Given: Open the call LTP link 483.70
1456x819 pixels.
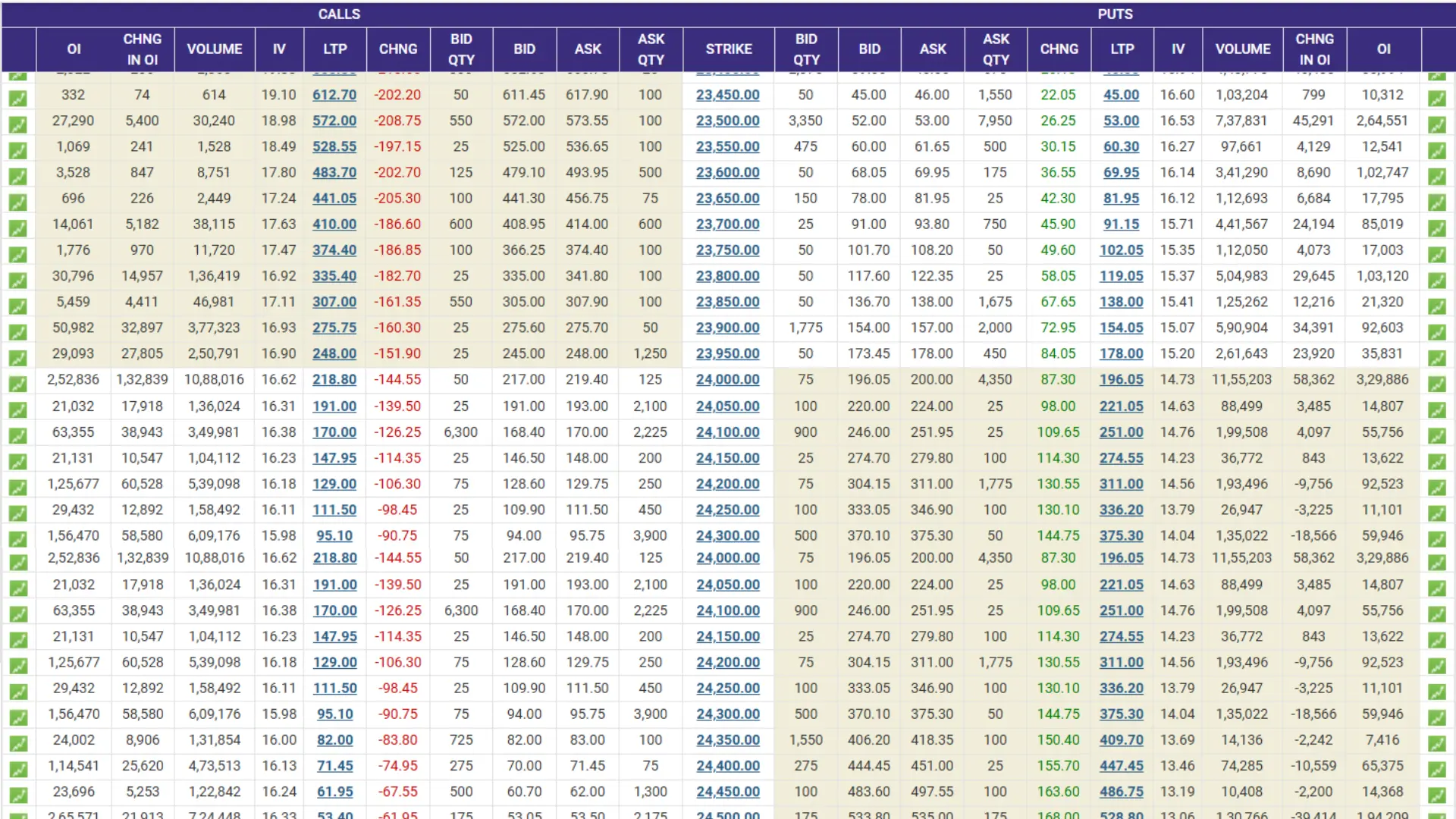Looking at the screenshot, I should (x=334, y=172).
